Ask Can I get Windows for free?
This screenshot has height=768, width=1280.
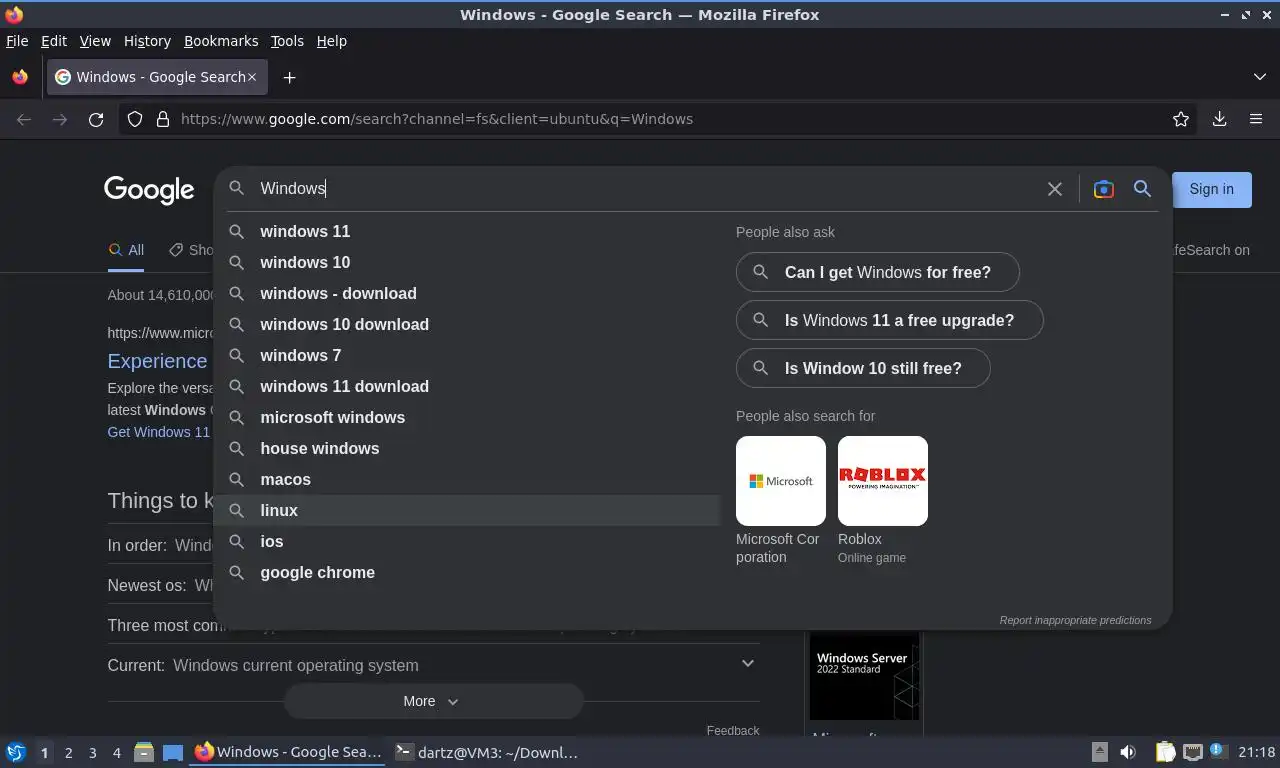pos(878,272)
